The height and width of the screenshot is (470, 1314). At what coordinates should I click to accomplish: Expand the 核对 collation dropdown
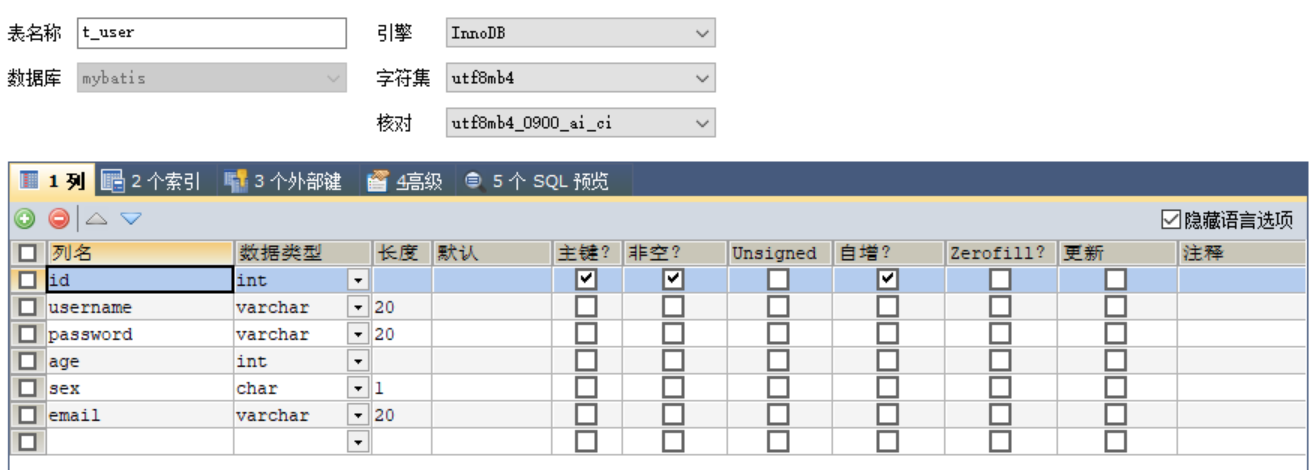point(702,124)
